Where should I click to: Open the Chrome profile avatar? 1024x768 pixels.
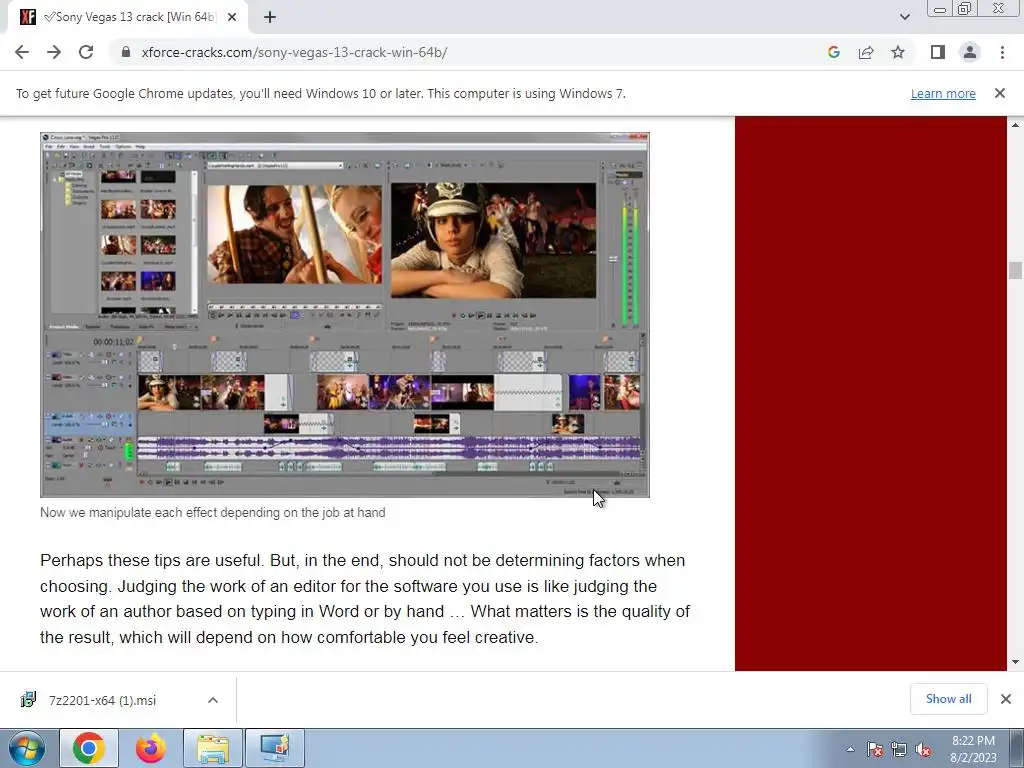pos(970,52)
